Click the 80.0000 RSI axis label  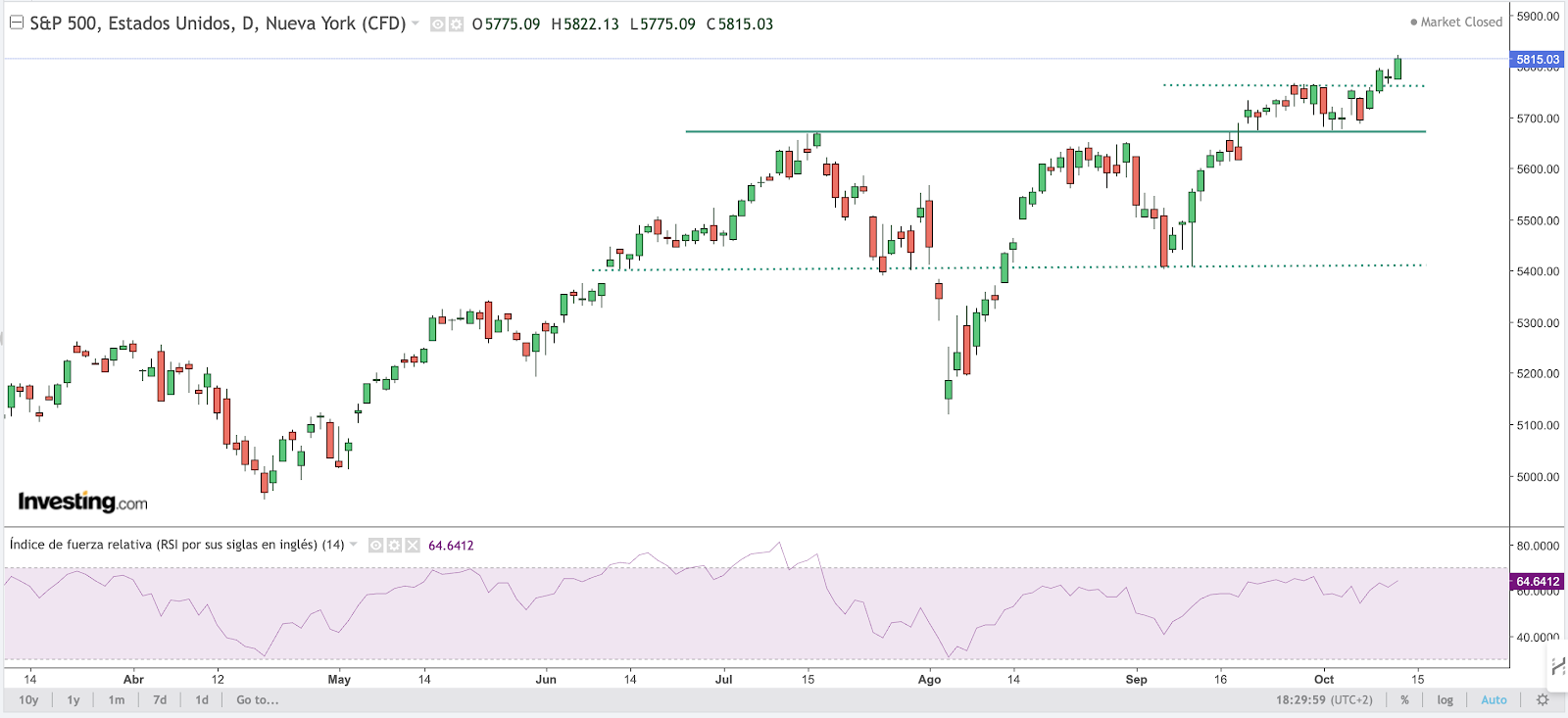click(x=1538, y=546)
